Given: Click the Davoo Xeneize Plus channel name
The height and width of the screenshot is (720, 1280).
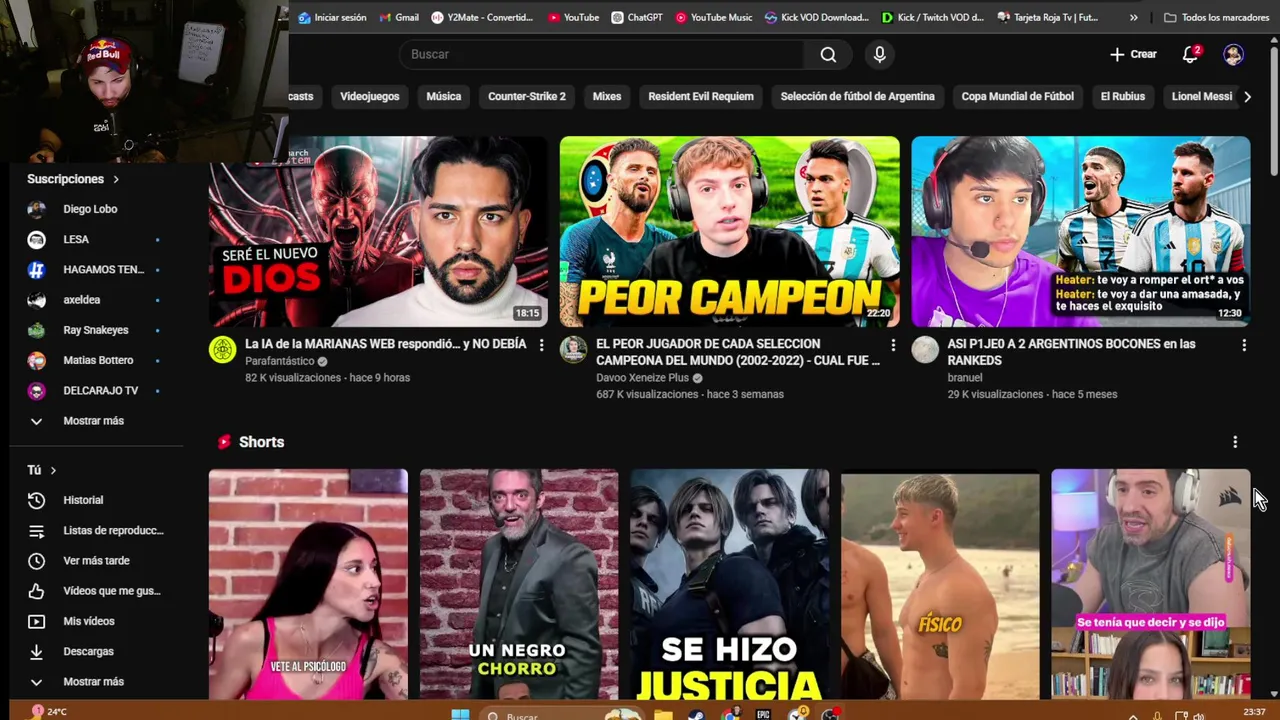Looking at the screenshot, I should [642, 378].
